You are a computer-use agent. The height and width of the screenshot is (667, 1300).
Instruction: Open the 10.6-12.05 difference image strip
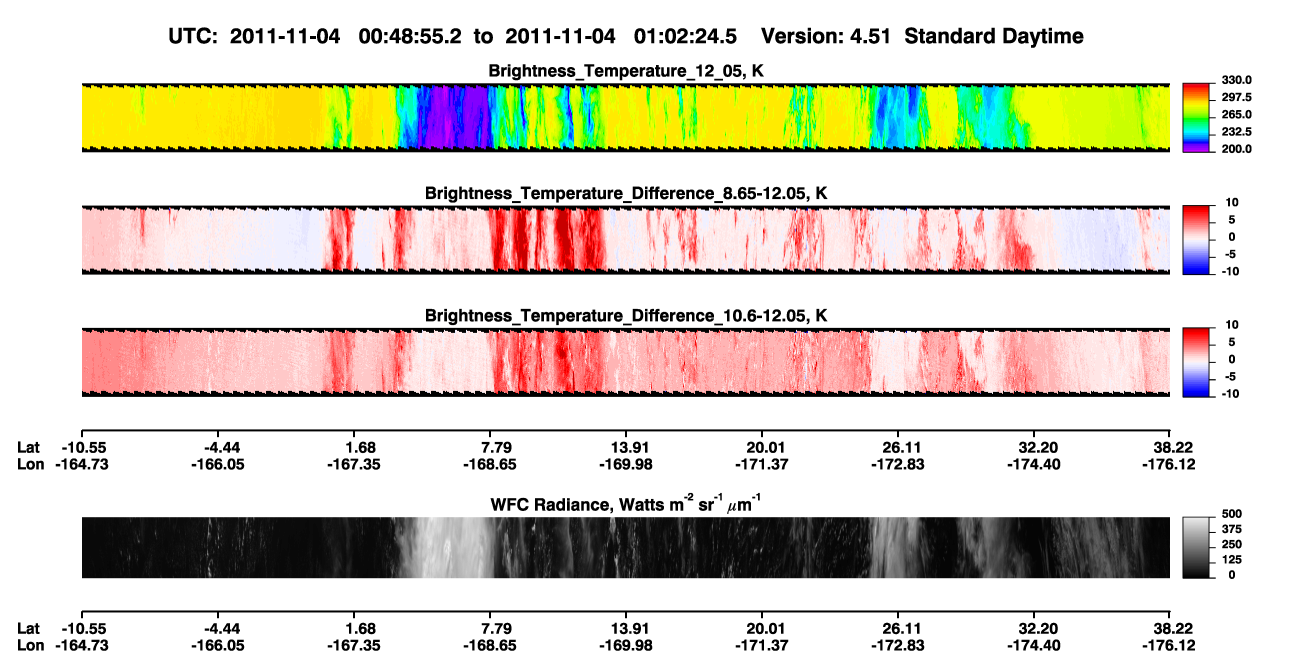[625, 362]
